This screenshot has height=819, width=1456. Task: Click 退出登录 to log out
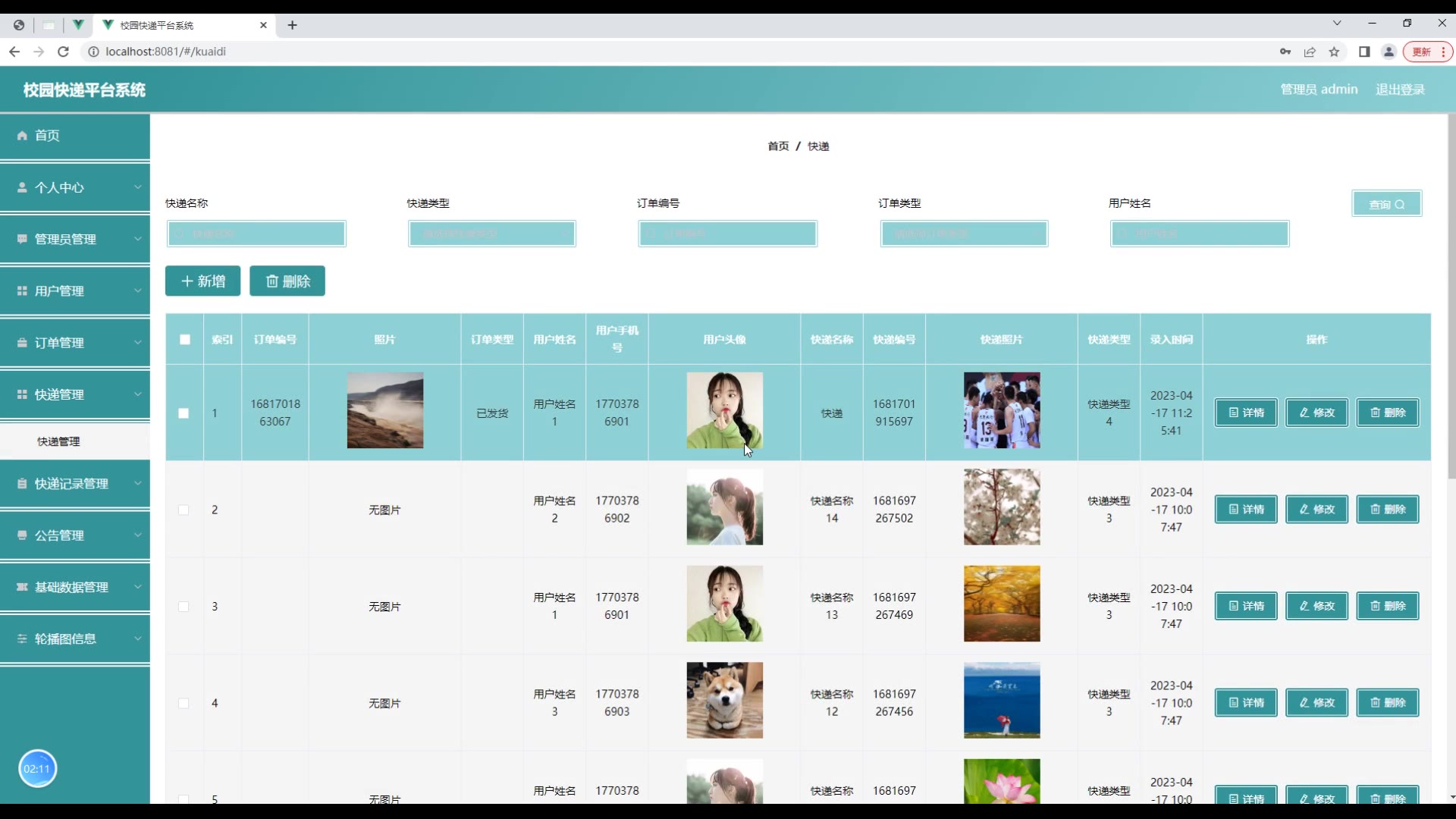point(1400,89)
